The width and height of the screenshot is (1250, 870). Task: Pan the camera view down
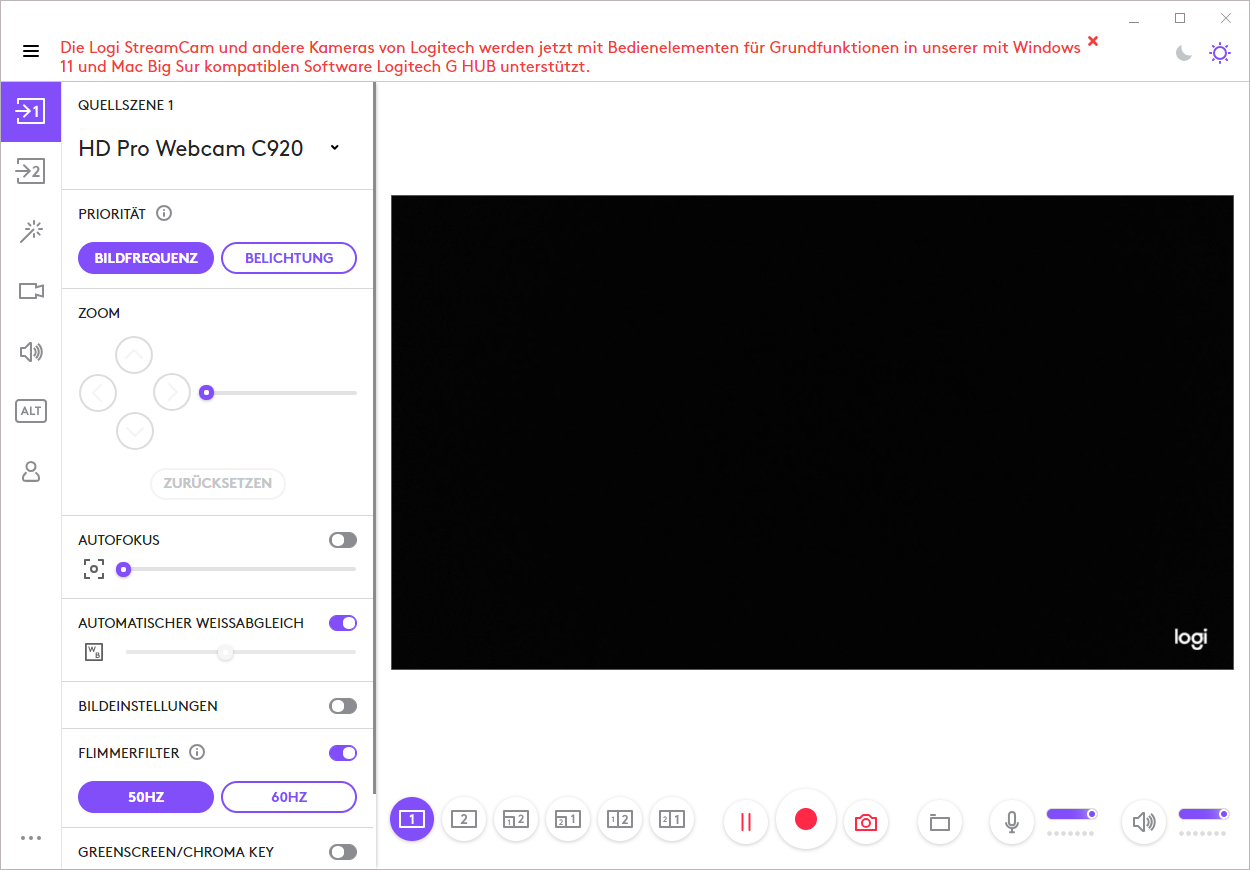[134, 431]
